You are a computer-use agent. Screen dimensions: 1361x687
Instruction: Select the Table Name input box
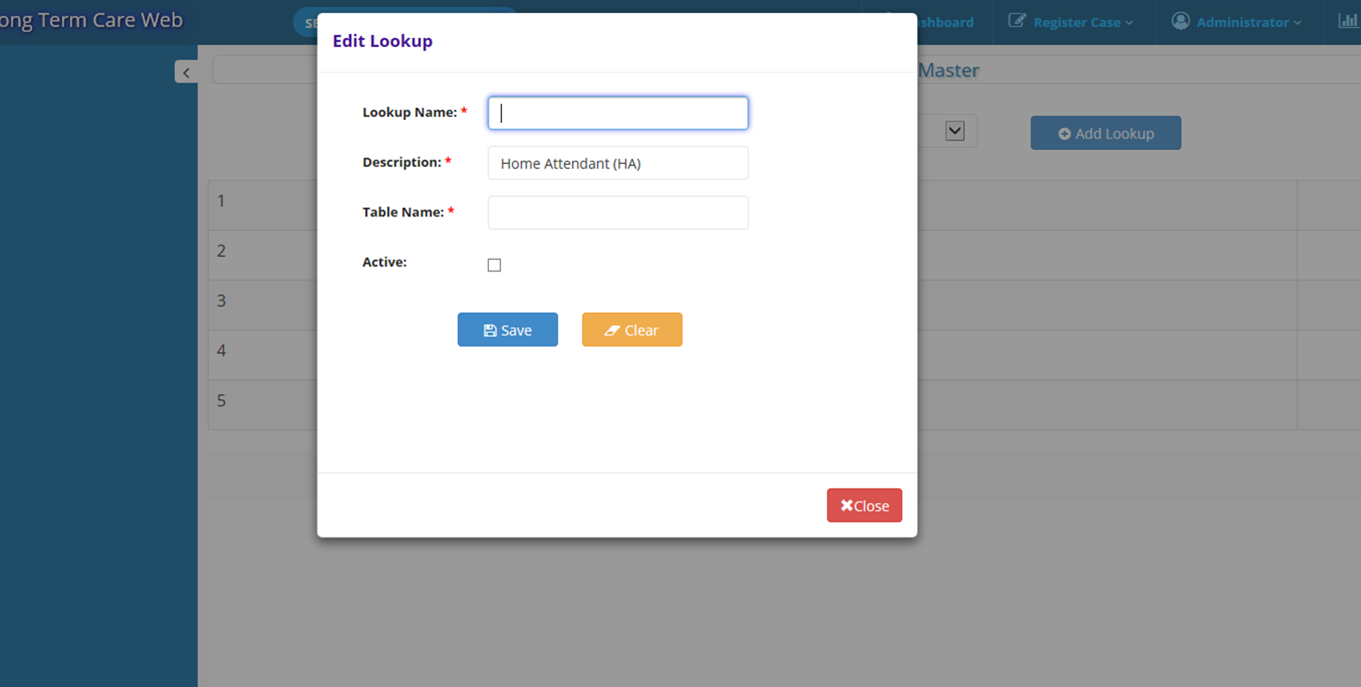617,213
